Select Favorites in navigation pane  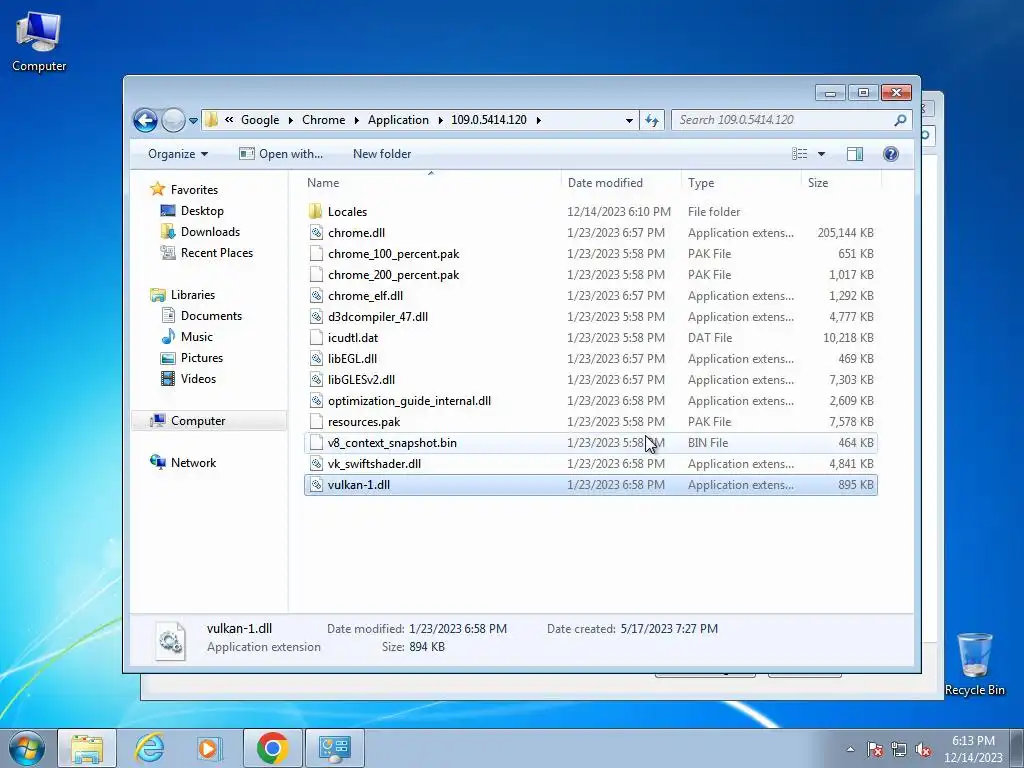(x=194, y=189)
